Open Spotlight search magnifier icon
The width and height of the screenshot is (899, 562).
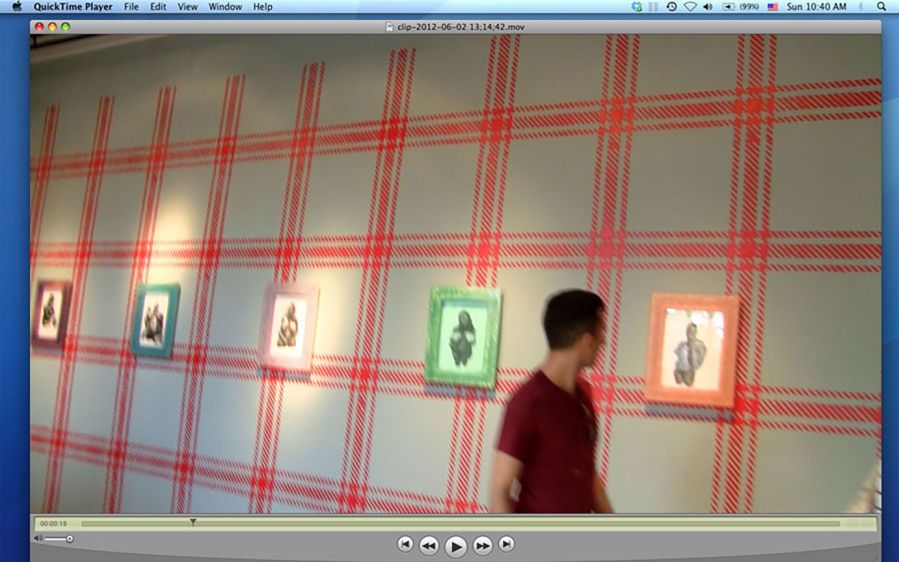[x=881, y=7]
